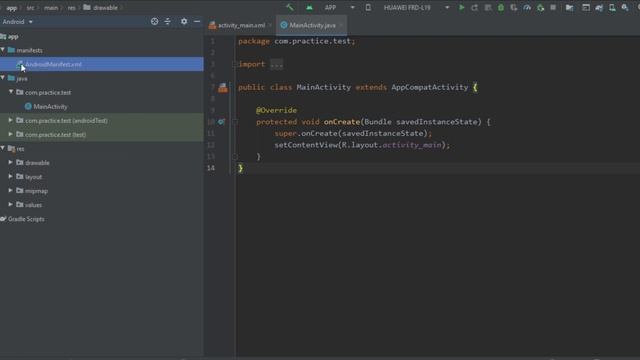Fold the onCreate method via gutter toggle

[235, 122]
